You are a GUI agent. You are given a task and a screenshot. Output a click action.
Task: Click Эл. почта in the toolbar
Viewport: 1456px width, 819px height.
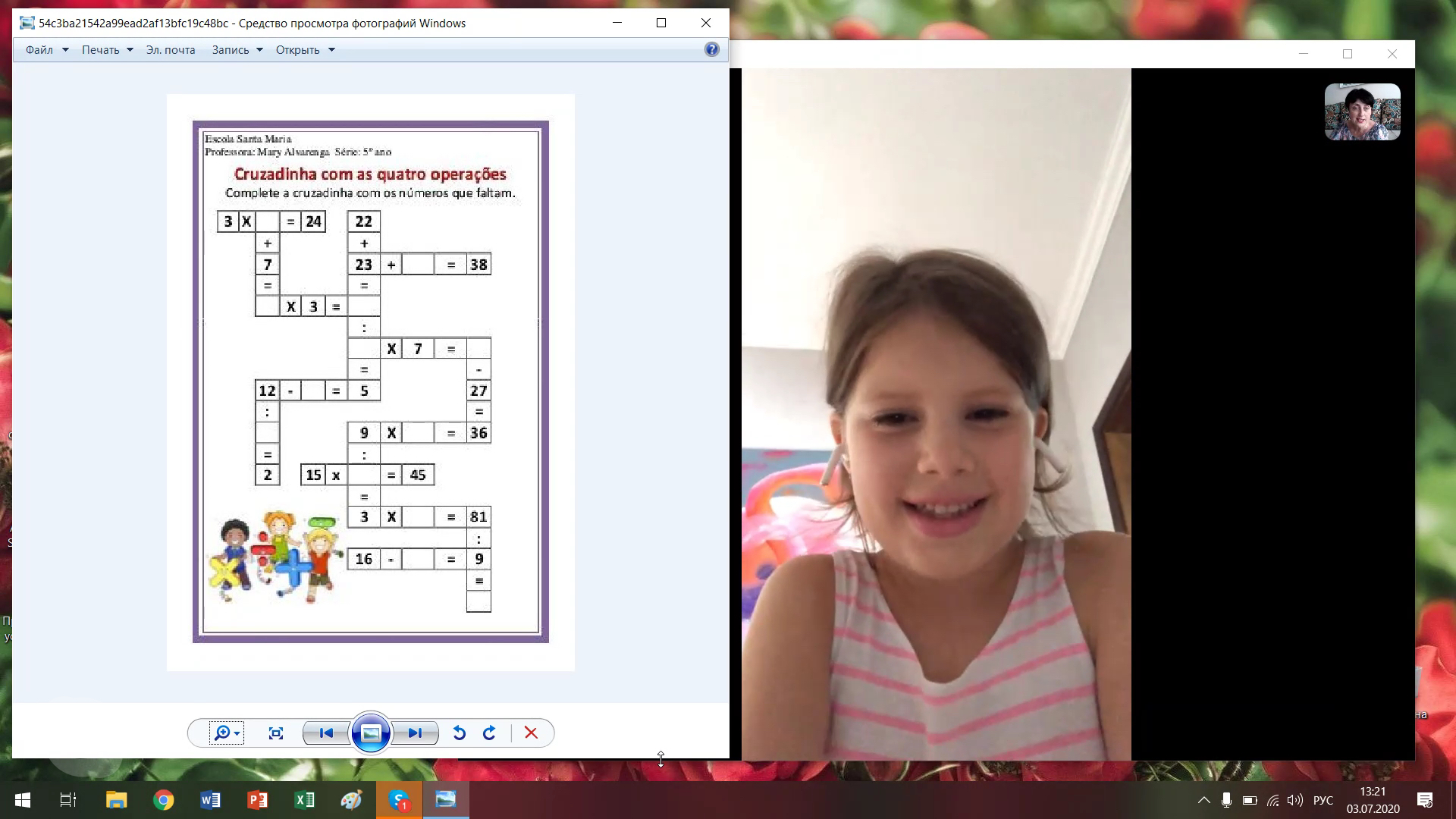[x=171, y=50]
